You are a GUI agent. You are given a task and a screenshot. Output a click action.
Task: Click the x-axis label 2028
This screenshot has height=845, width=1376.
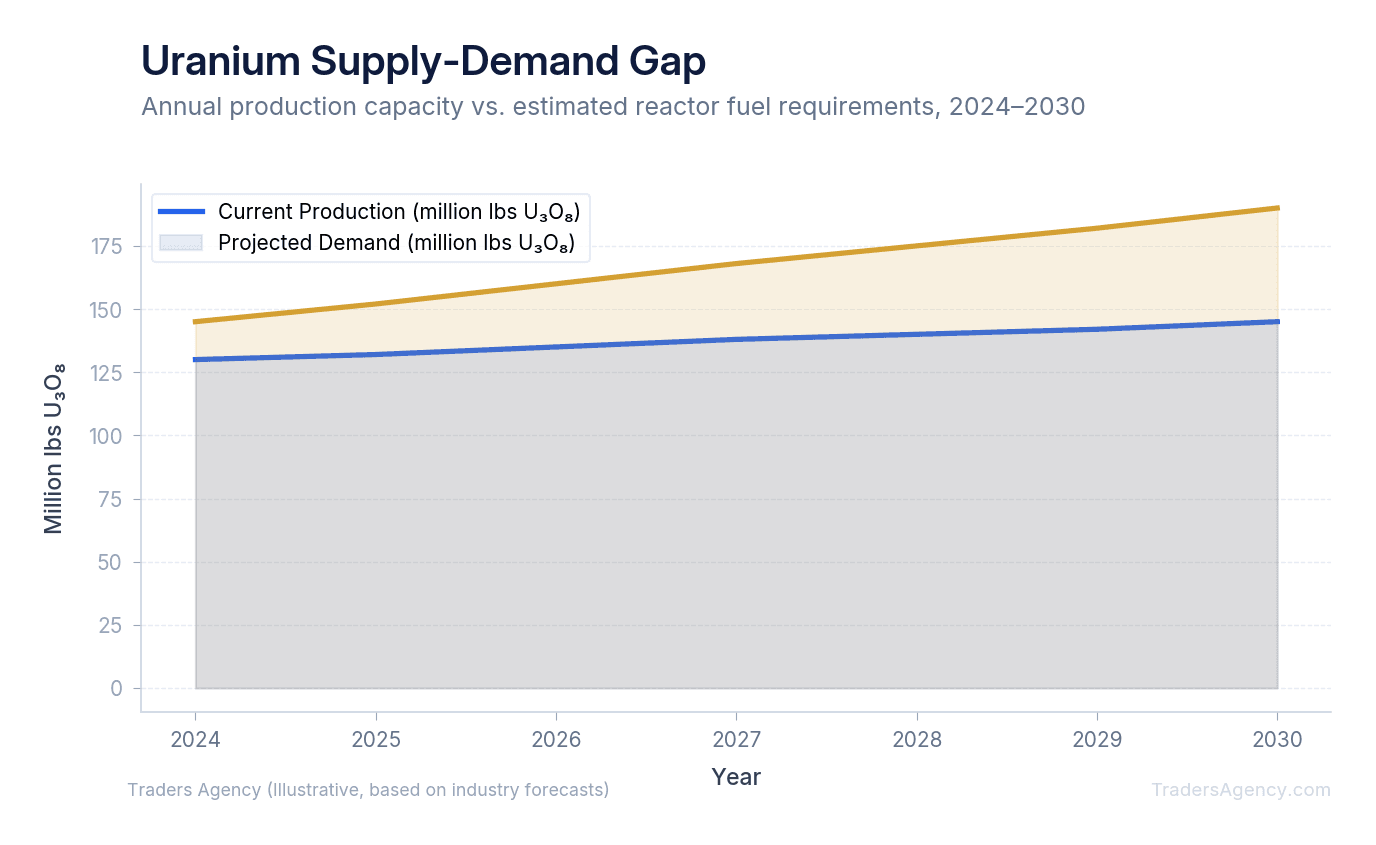916,740
